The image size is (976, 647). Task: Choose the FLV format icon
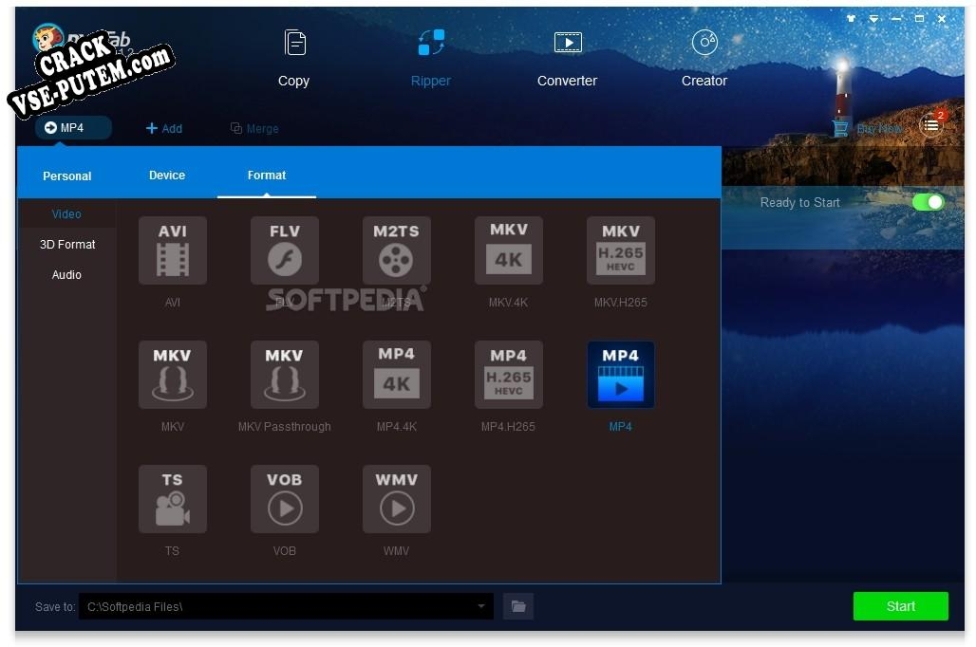(284, 251)
